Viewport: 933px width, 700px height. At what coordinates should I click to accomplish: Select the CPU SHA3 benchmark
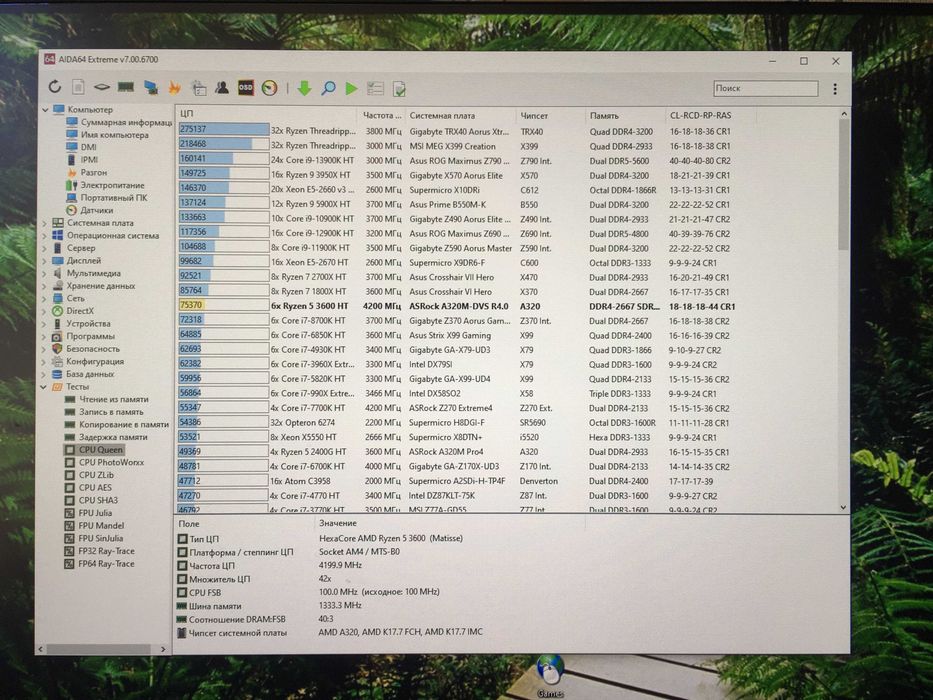point(98,500)
